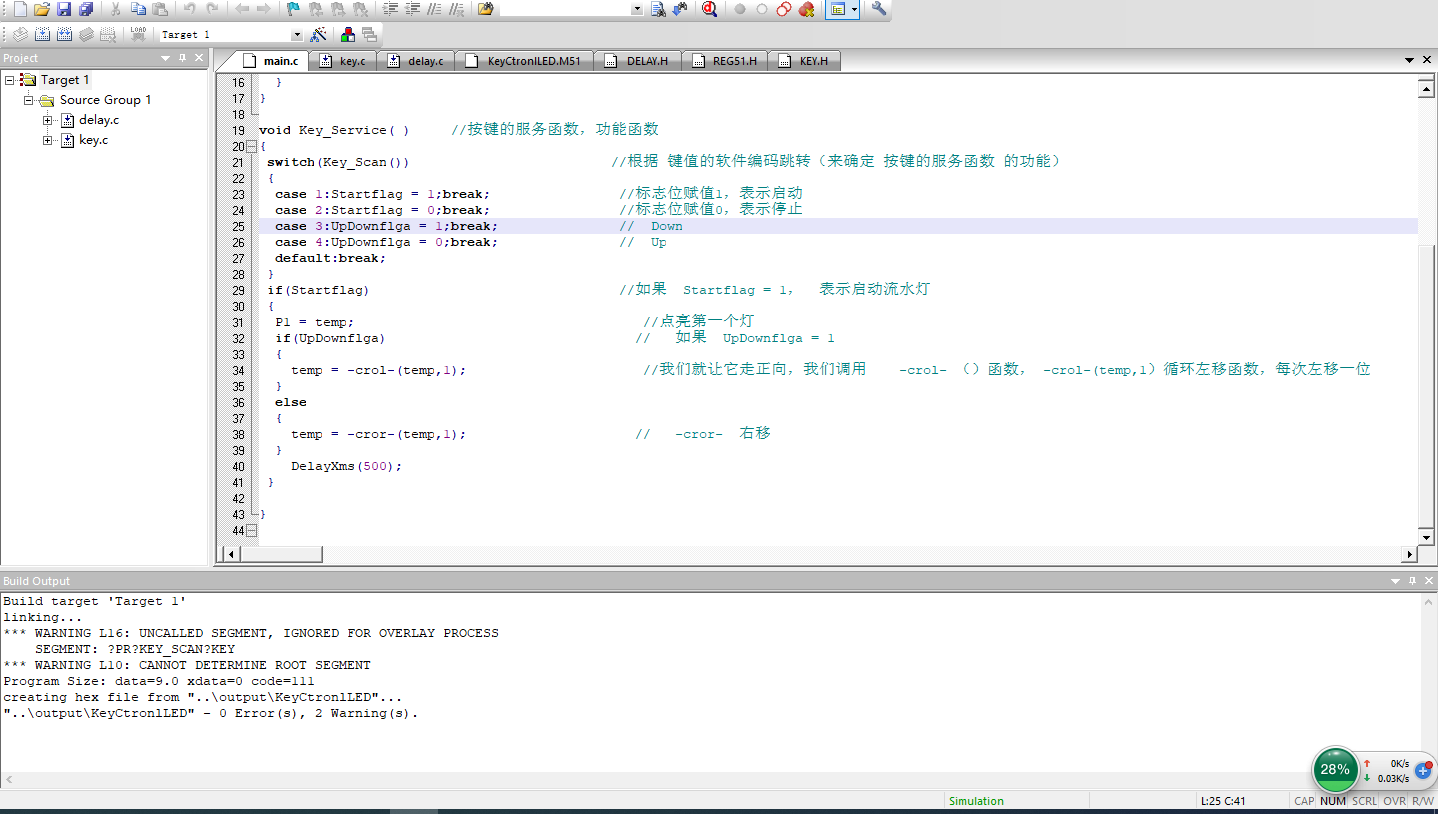
Task: Click the editor horizontal scrollbar right arrow
Action: (1411, 553)
